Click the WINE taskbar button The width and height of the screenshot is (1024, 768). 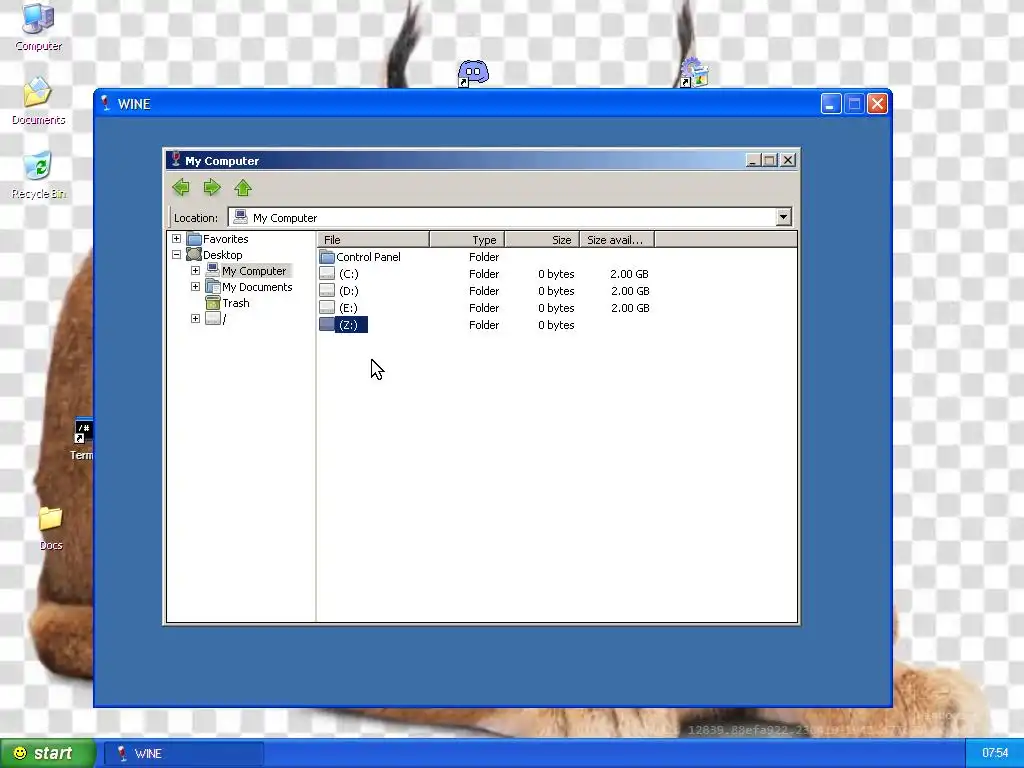[x=184, y=754]
